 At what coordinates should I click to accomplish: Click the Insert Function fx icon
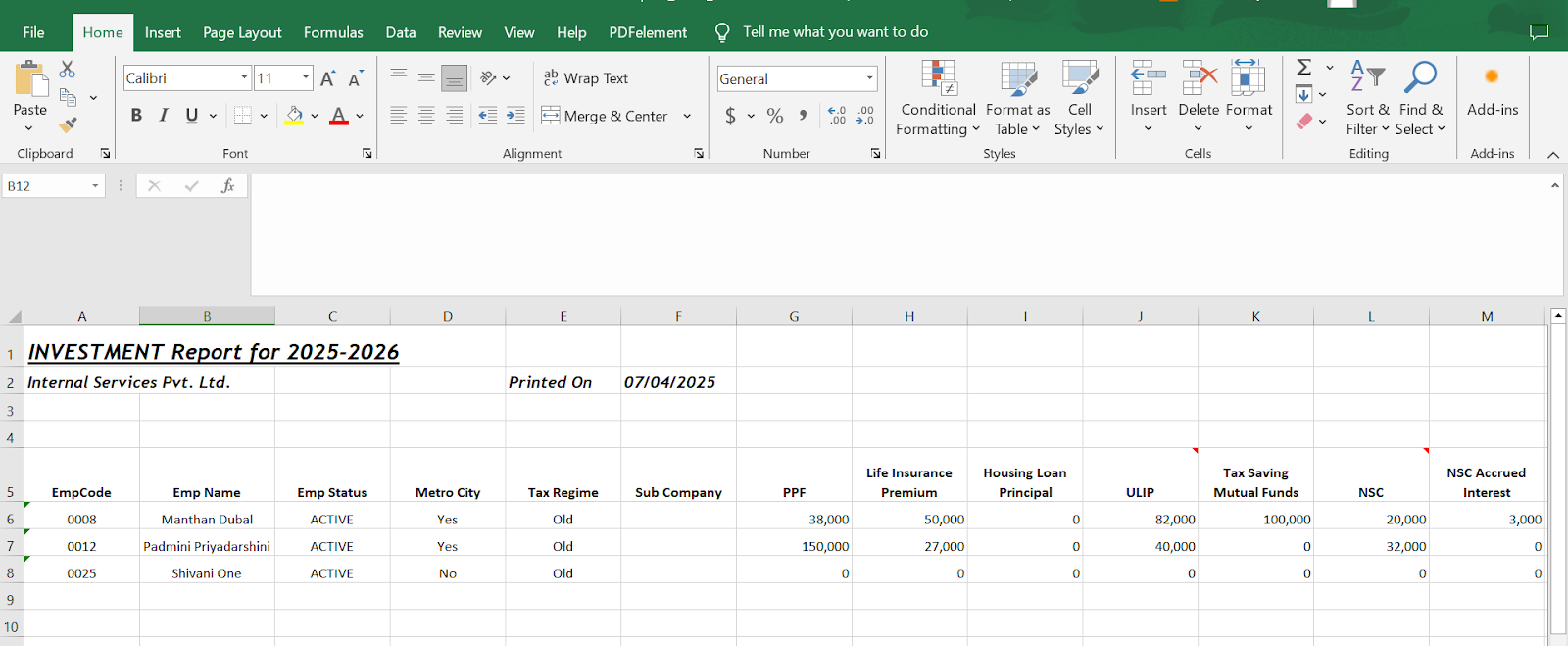pyautogui.click(x=227, y=185)
